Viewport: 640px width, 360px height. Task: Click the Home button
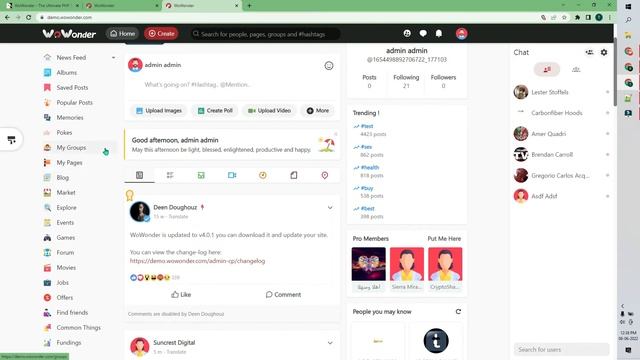122,33
